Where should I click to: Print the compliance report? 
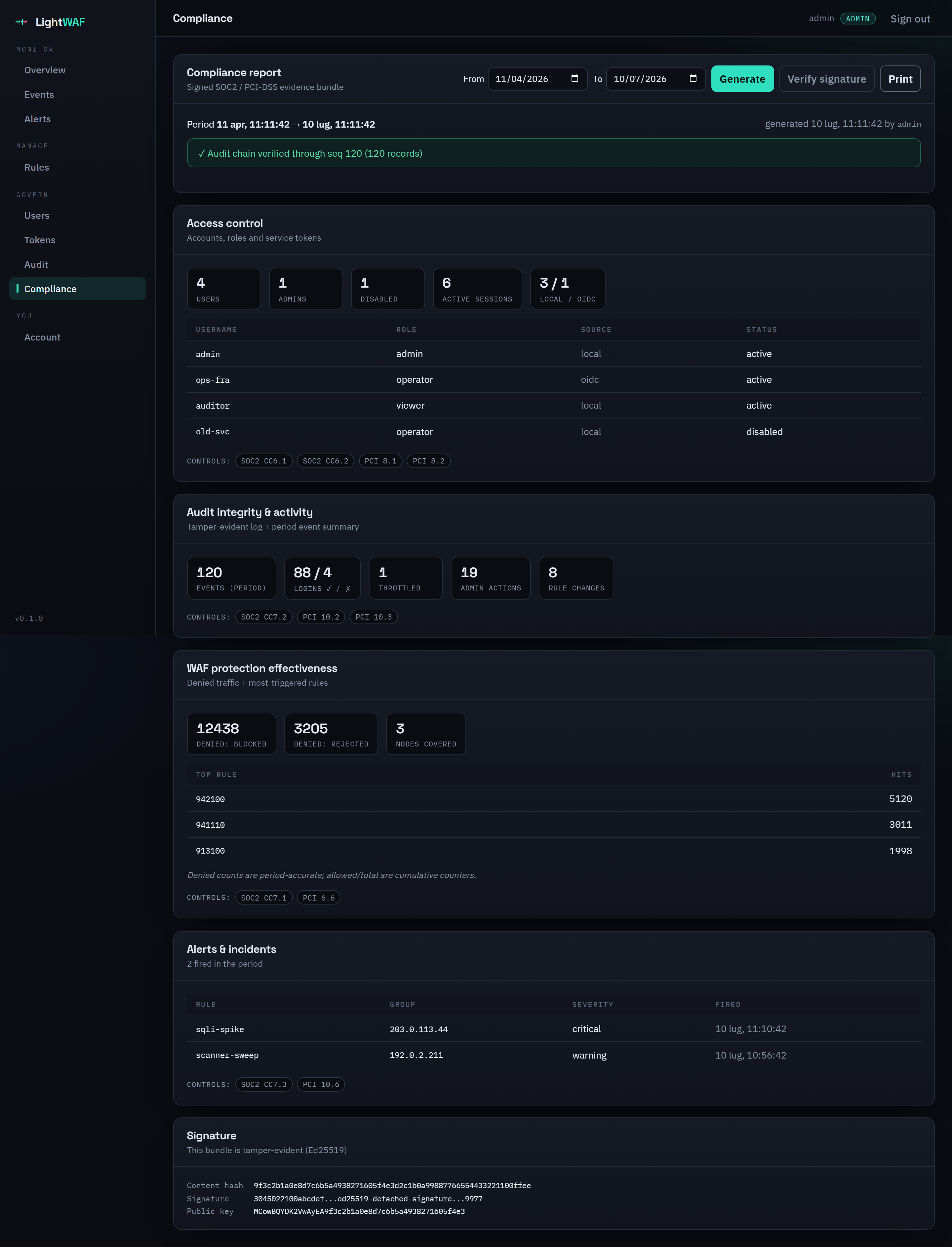900,79
